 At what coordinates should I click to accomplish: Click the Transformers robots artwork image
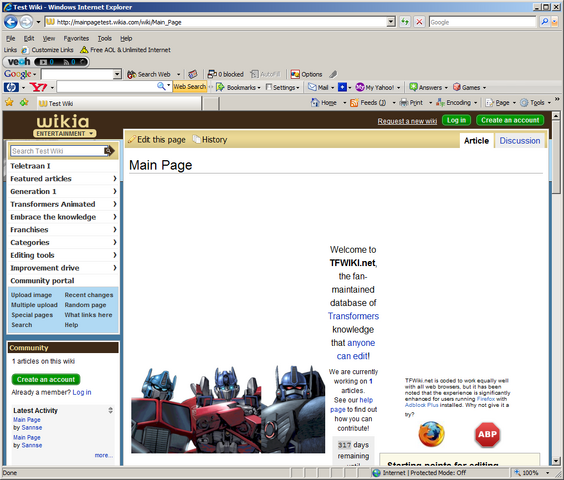pyautogui.click(x=228, y=409)
